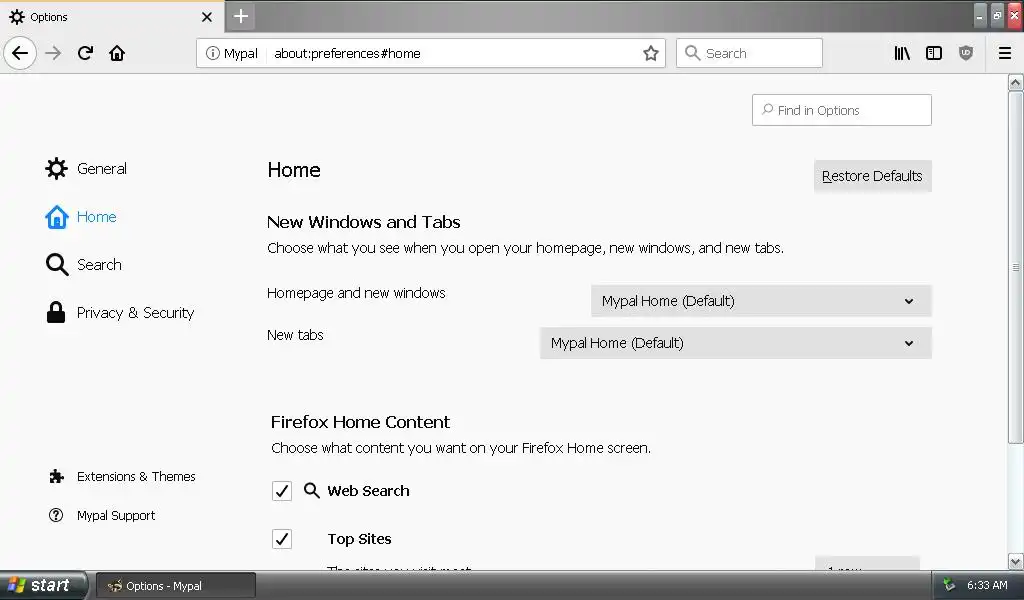Open the Windows start menu
The height and width of the screenshot is (600, 1024).
click(42, 585)
